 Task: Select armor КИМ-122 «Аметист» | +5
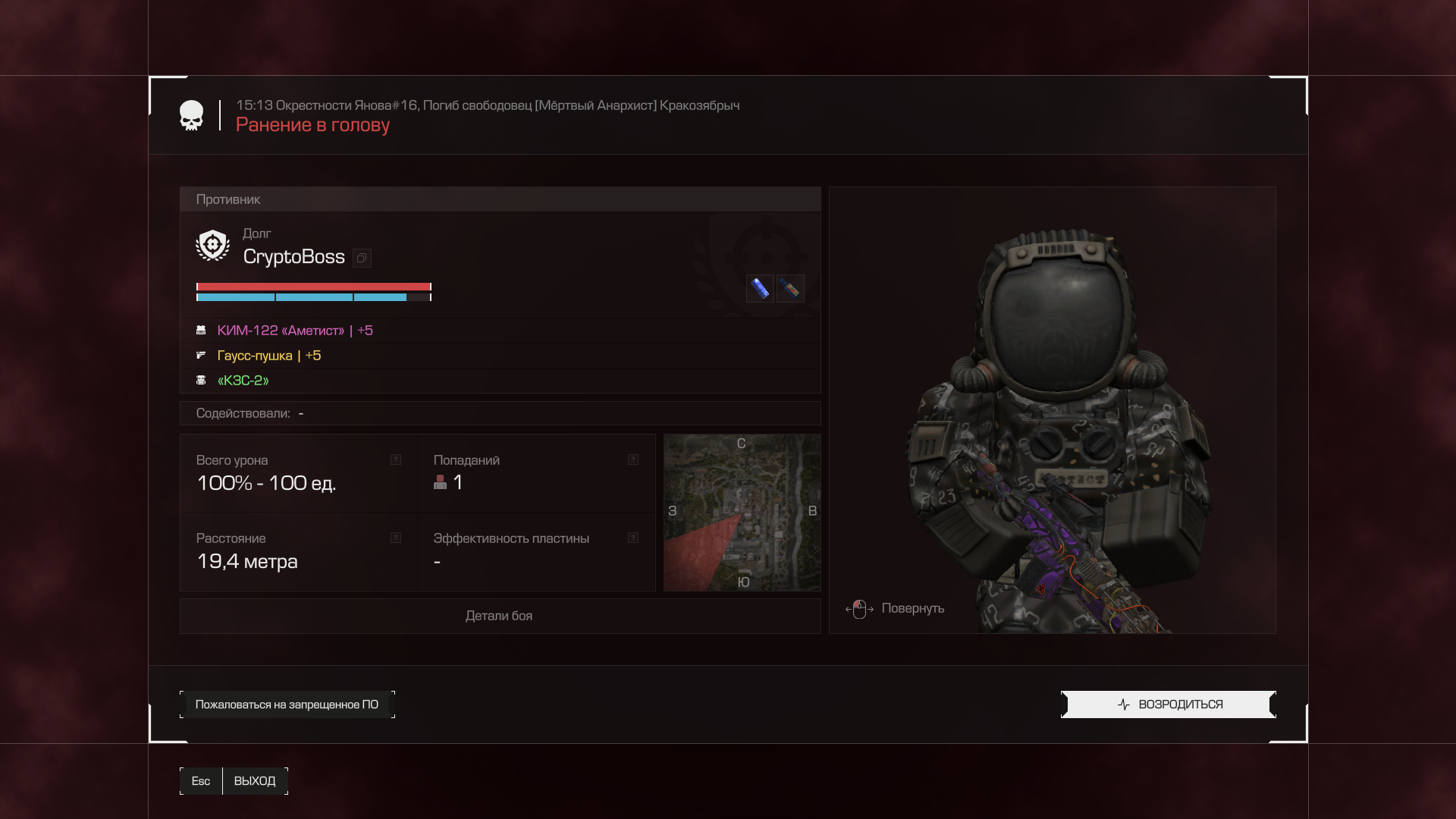(295, 331)
